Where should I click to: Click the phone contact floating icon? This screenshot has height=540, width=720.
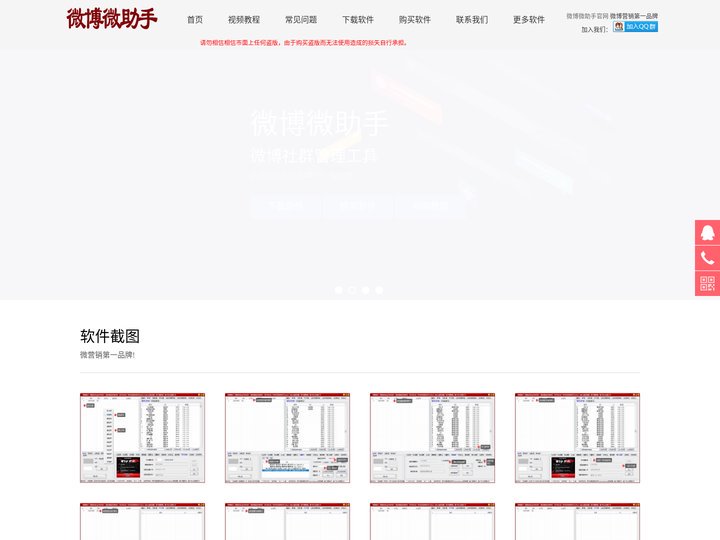(707, 258)
